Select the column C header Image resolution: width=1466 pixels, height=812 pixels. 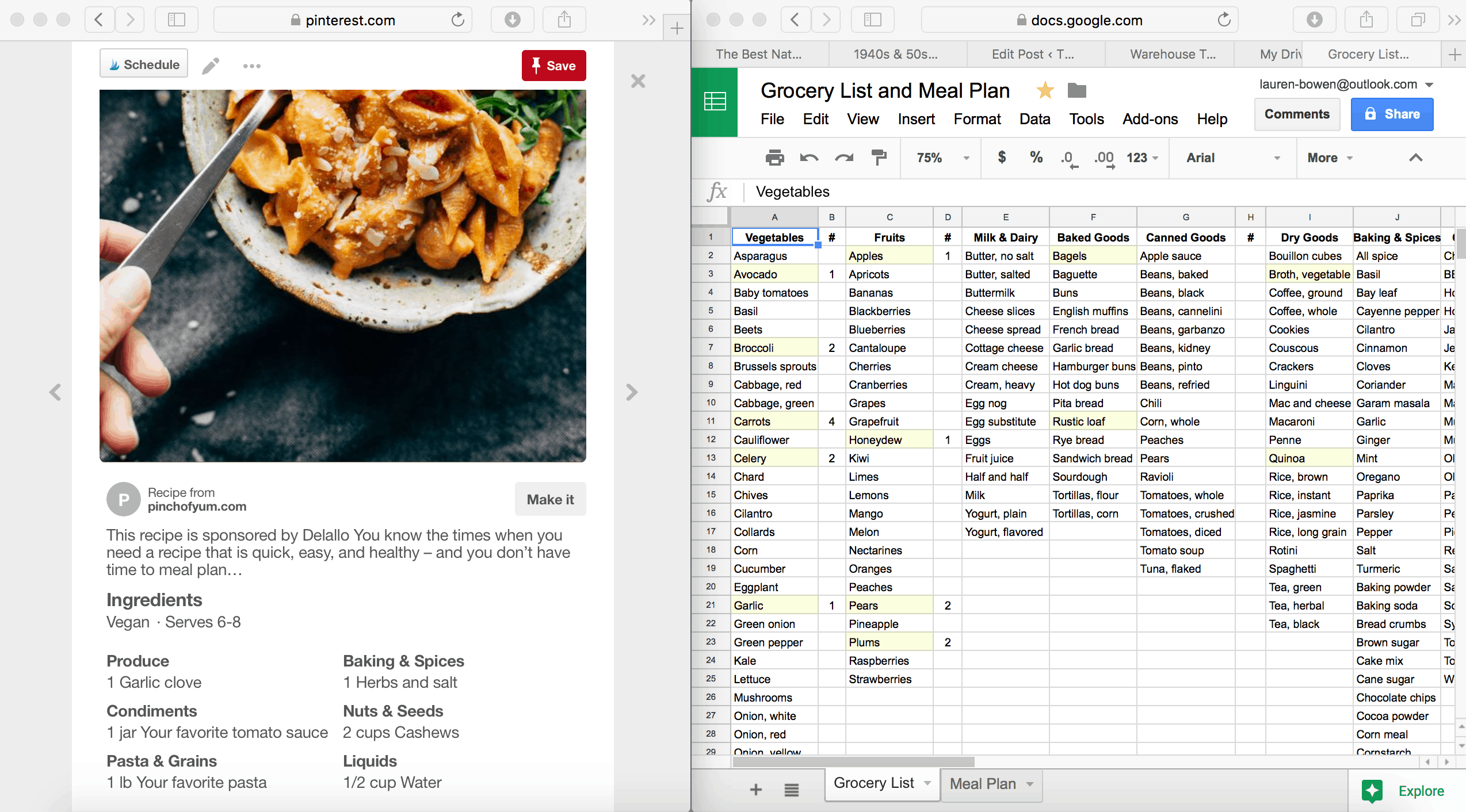tap(889, 217)
